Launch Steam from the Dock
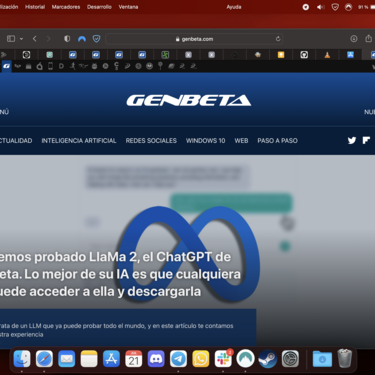Viewport: 375px width, 375px height. (x=268, y=359)
